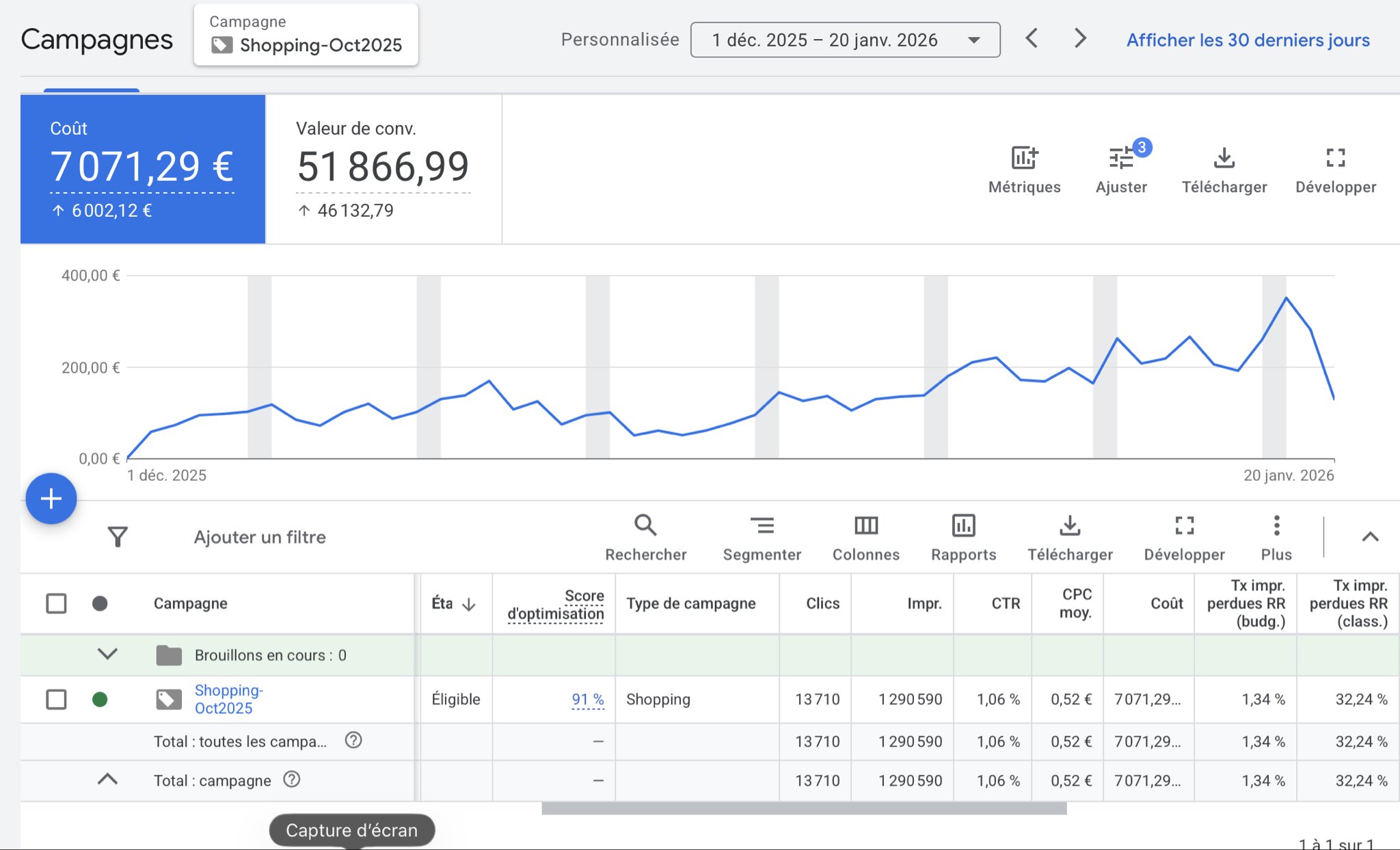Click the Campagne Shopping-Oct2025 selector chip
The height and width of the screenshot is (850, 1400).
click(306, 35)
